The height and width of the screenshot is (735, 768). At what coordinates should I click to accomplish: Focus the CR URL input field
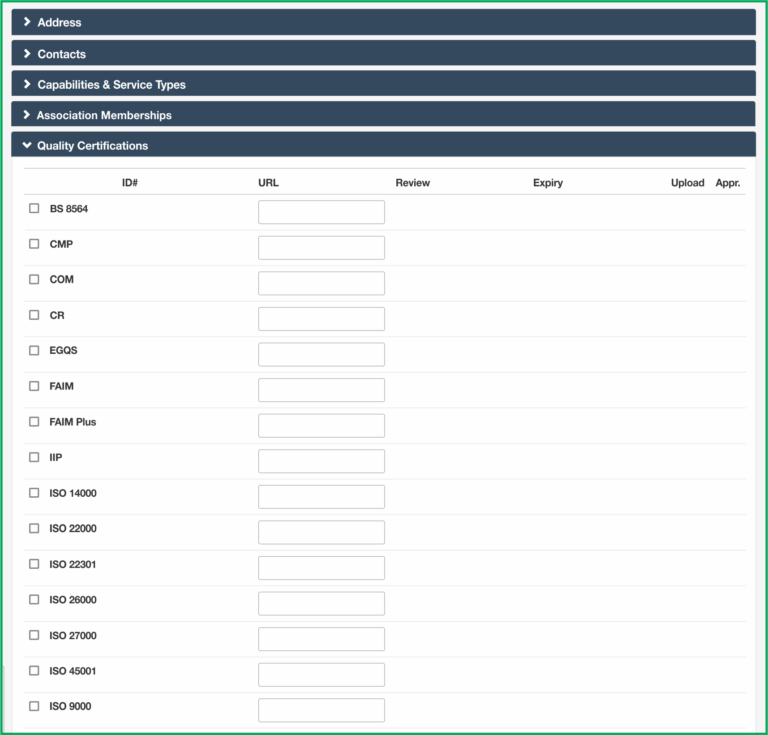tap(321, 319)
